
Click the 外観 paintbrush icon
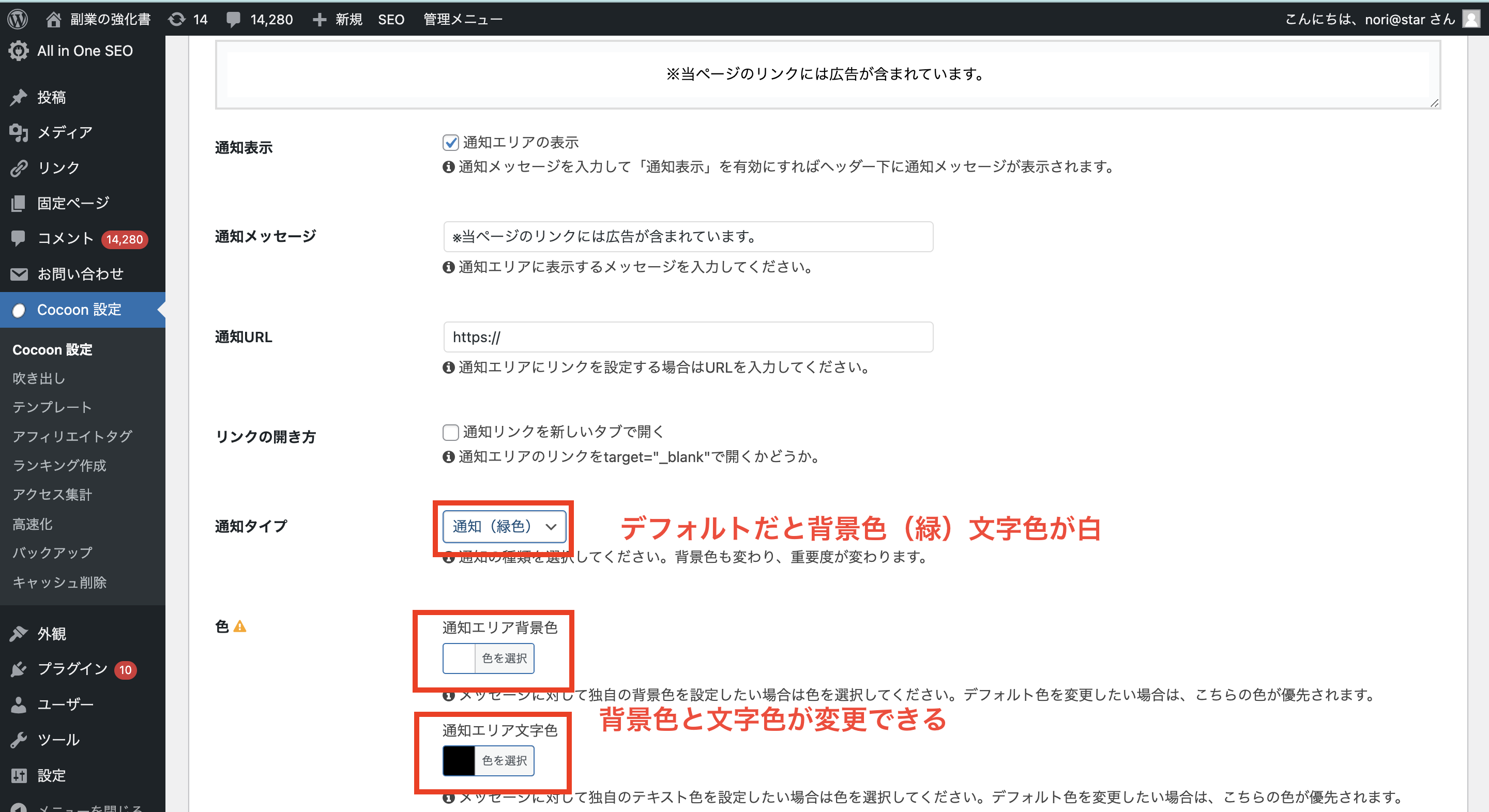19,633
